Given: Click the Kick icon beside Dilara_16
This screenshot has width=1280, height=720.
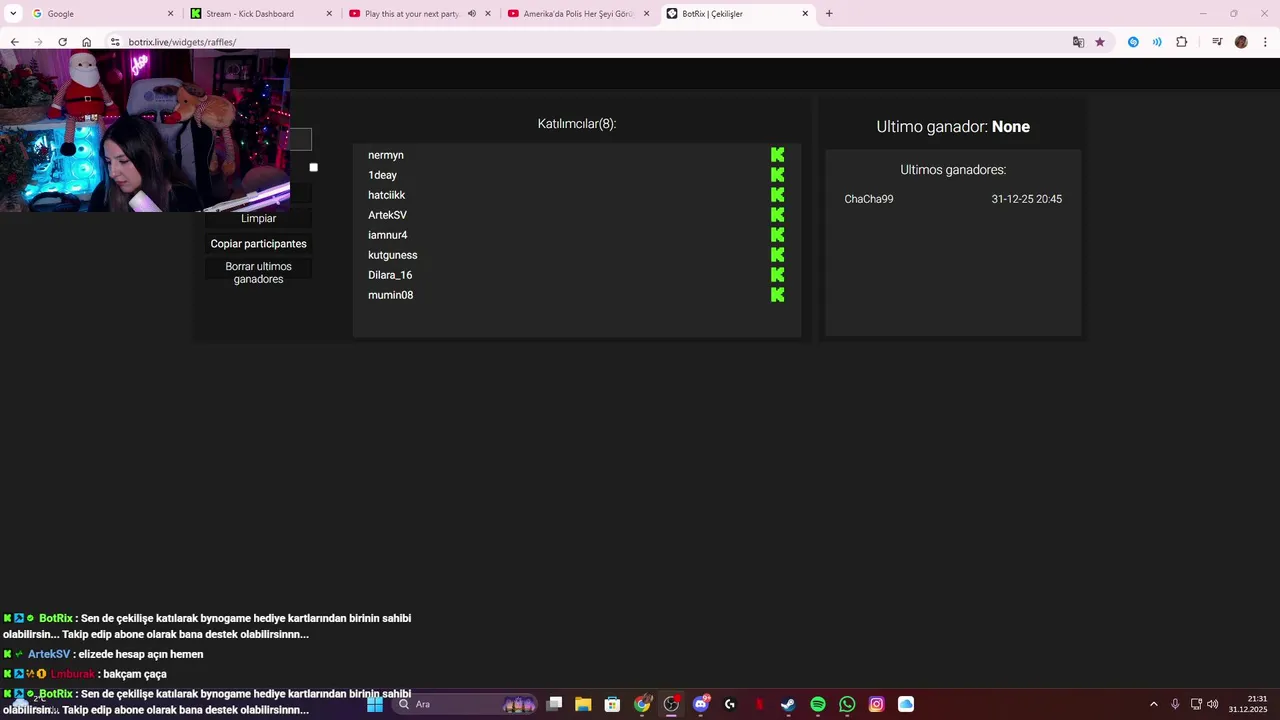Looking at the screenshot, I should pyautogui.click(x=777, y=275).
